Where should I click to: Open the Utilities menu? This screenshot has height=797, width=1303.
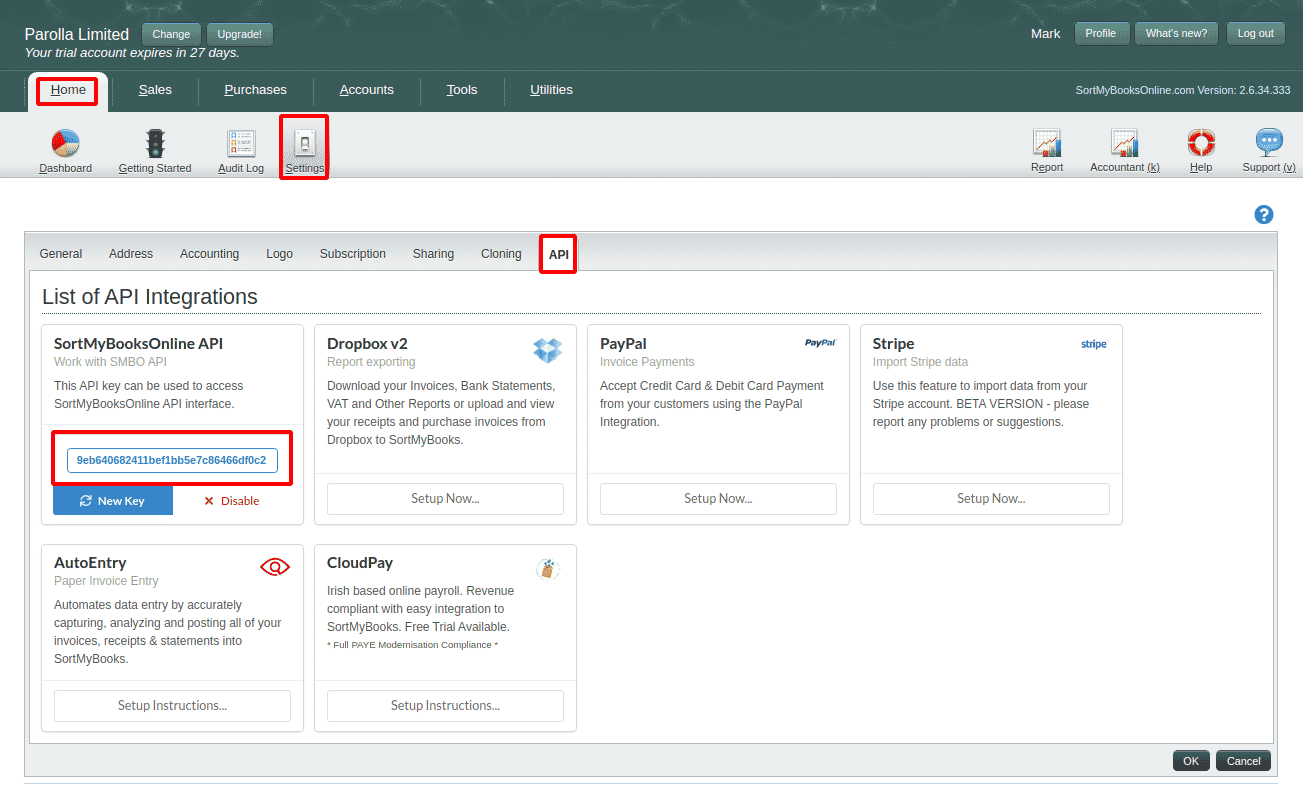(551, 90)
